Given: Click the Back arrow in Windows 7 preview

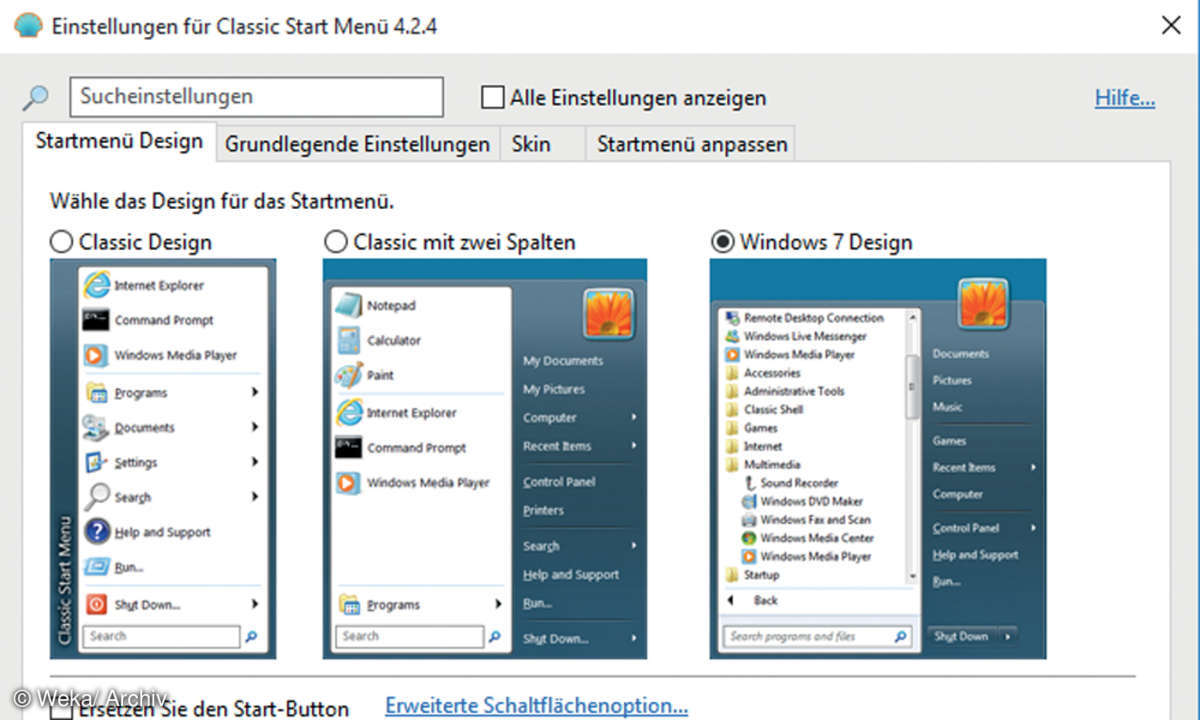Looking at the screenshot, I should pos(731,600).
